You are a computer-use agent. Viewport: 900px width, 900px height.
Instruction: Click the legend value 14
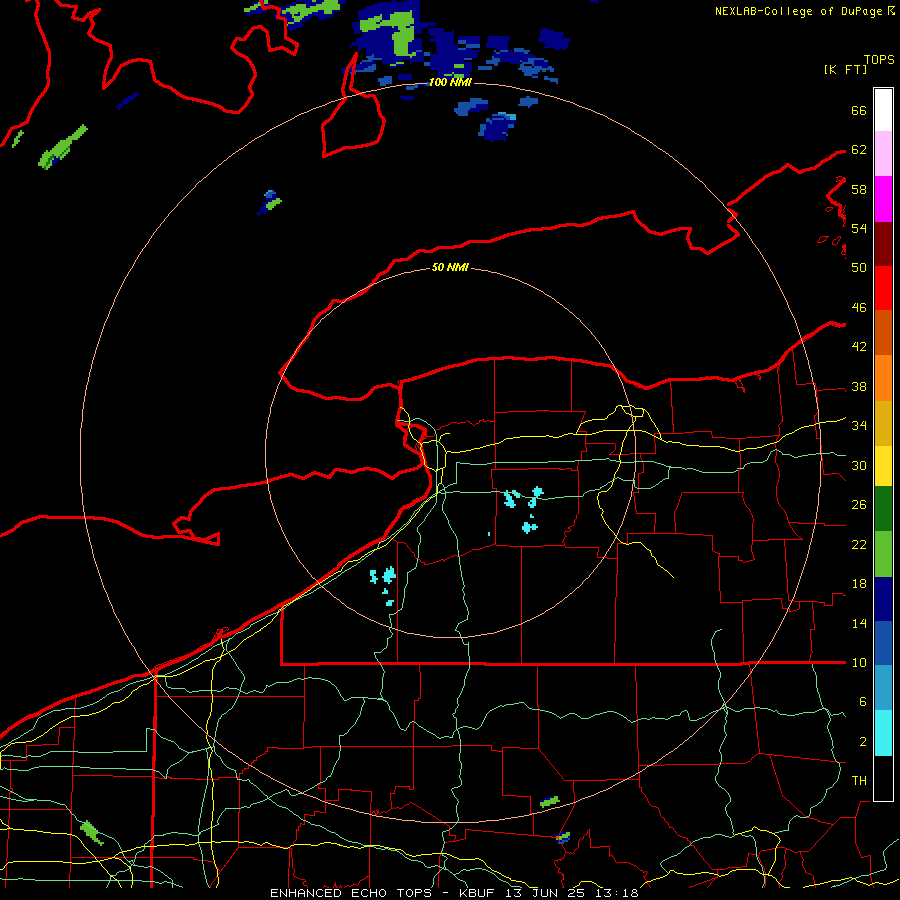pyautogui.click(x=859, y=623)
